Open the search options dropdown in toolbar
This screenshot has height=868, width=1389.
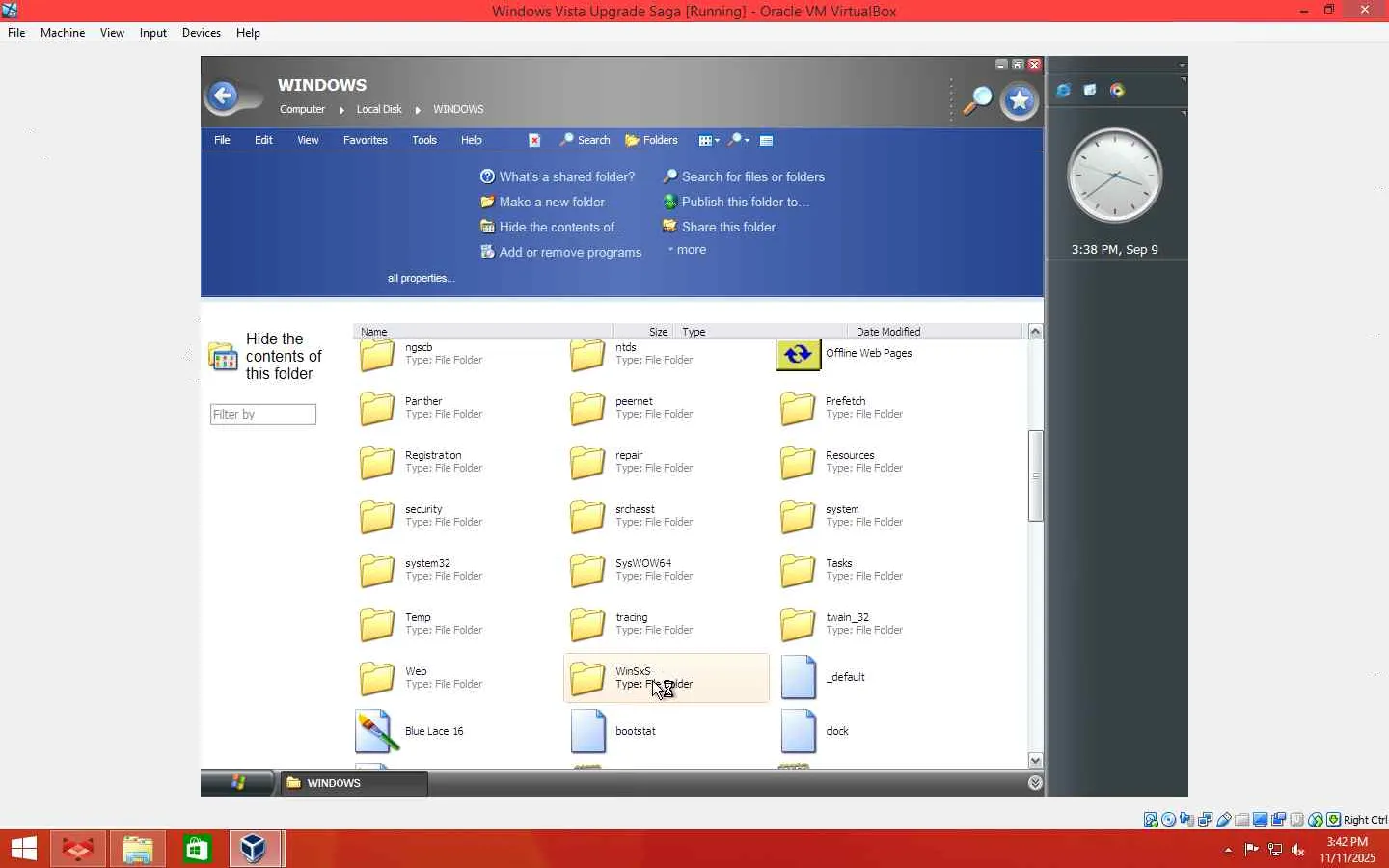739,141
